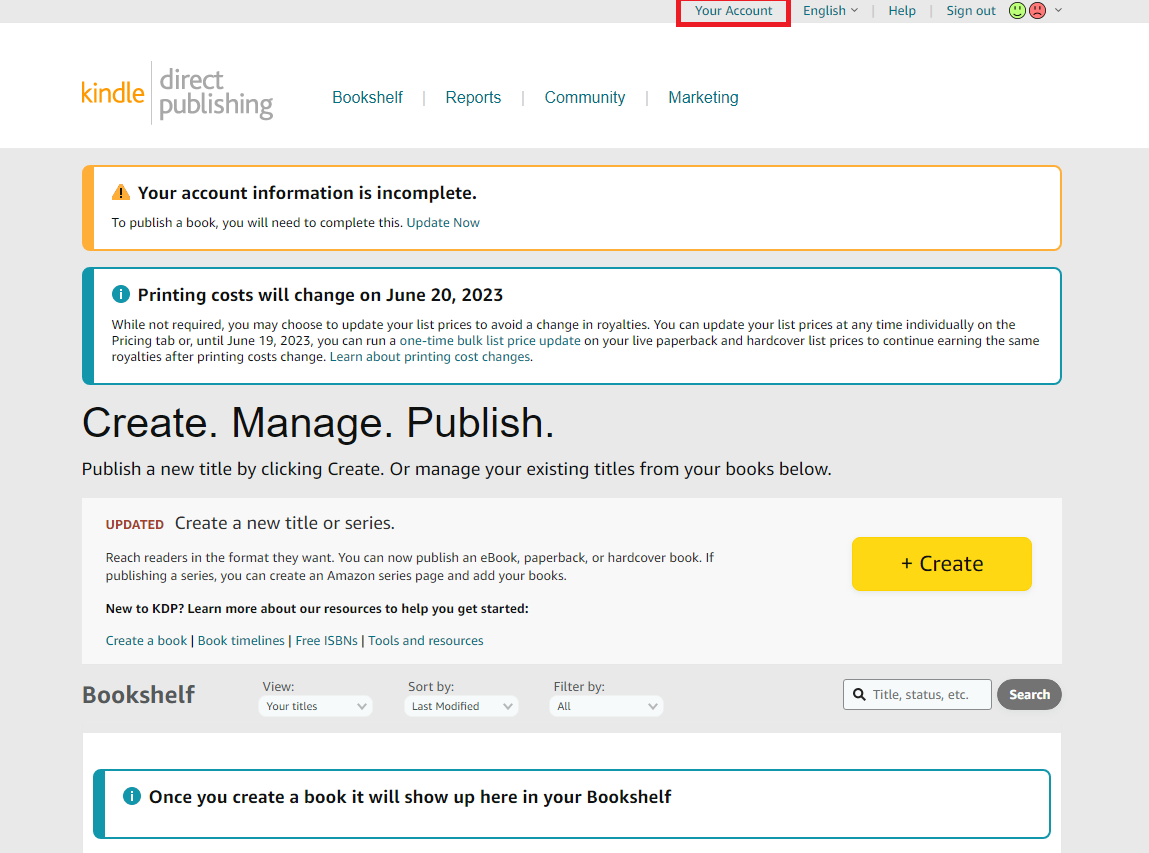
Task: Click the happy smiley feedback icon
Action: coord(1016,10)
